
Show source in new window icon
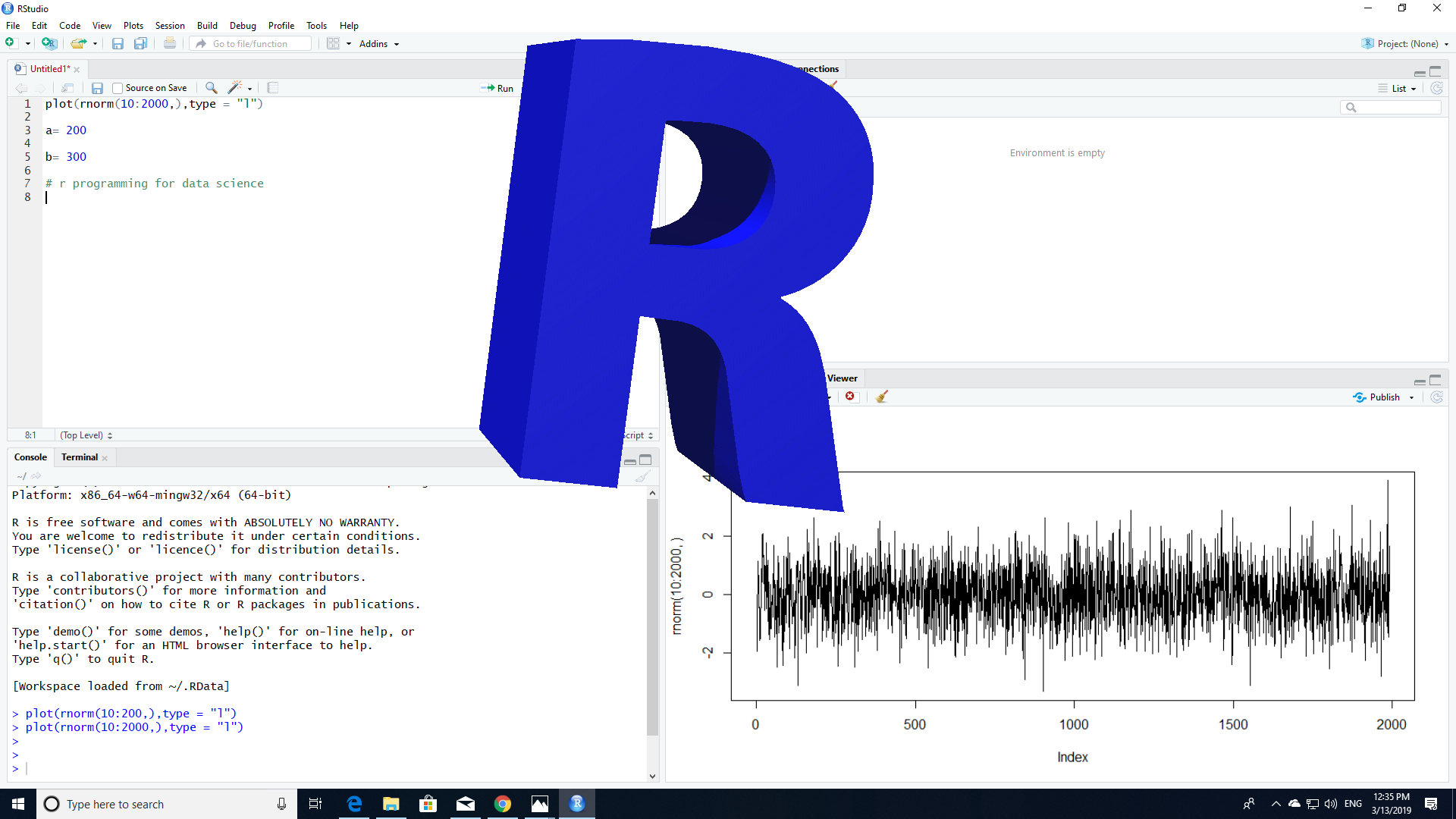(x=67, y=88)
